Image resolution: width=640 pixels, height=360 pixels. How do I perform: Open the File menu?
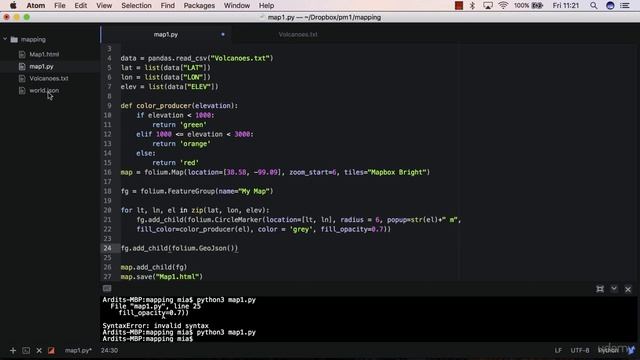(60, 5)
